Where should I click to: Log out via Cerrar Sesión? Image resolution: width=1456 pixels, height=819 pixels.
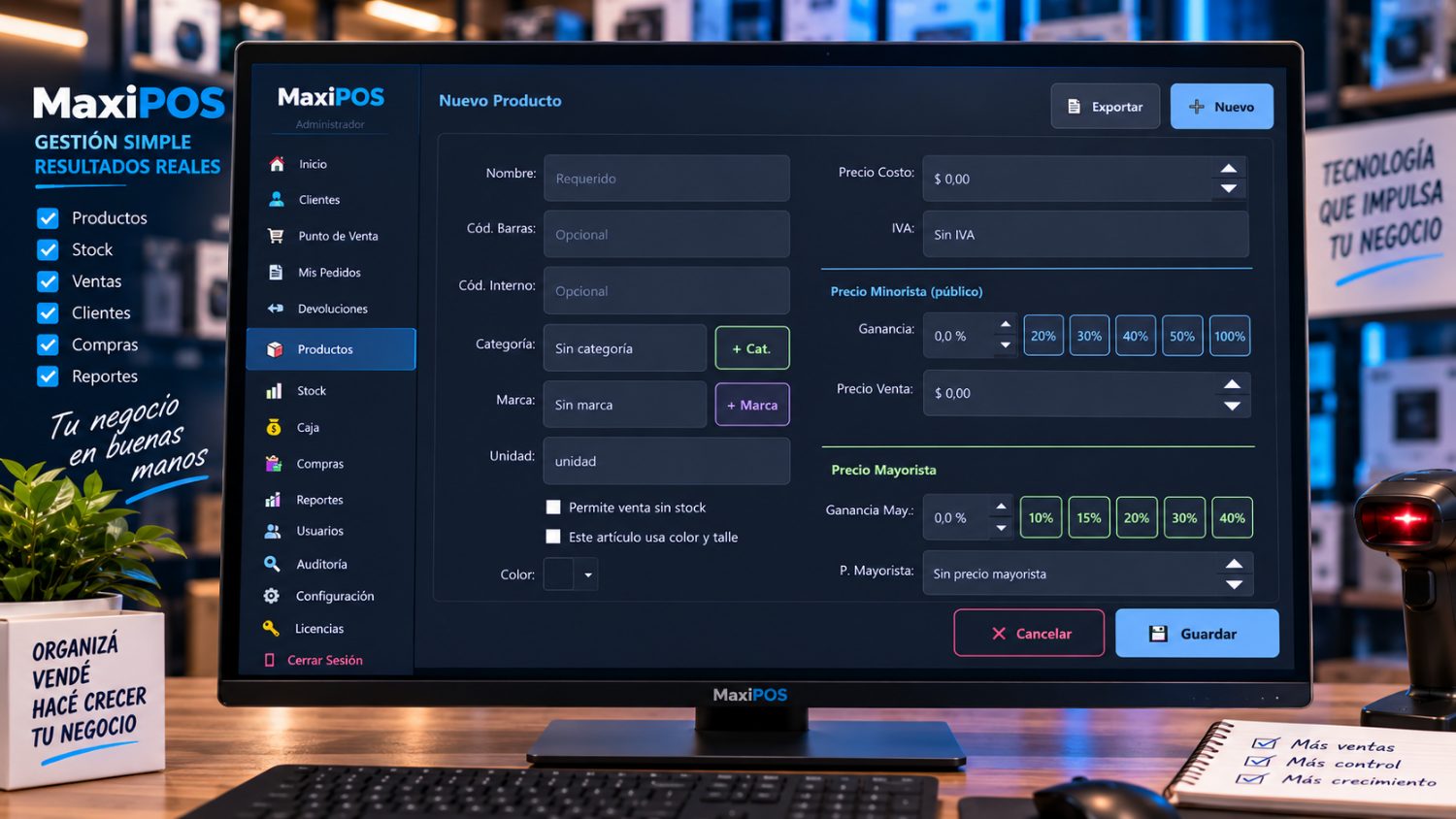pos(325,660)
